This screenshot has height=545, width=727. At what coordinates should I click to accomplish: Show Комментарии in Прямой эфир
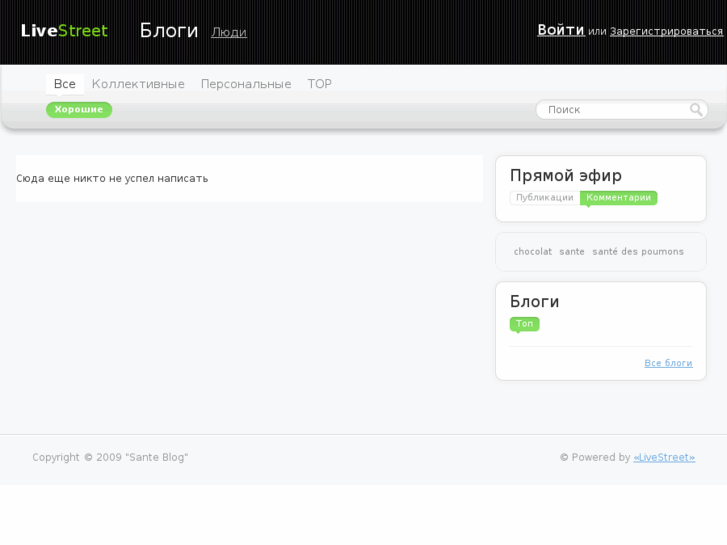click(618, 198)
